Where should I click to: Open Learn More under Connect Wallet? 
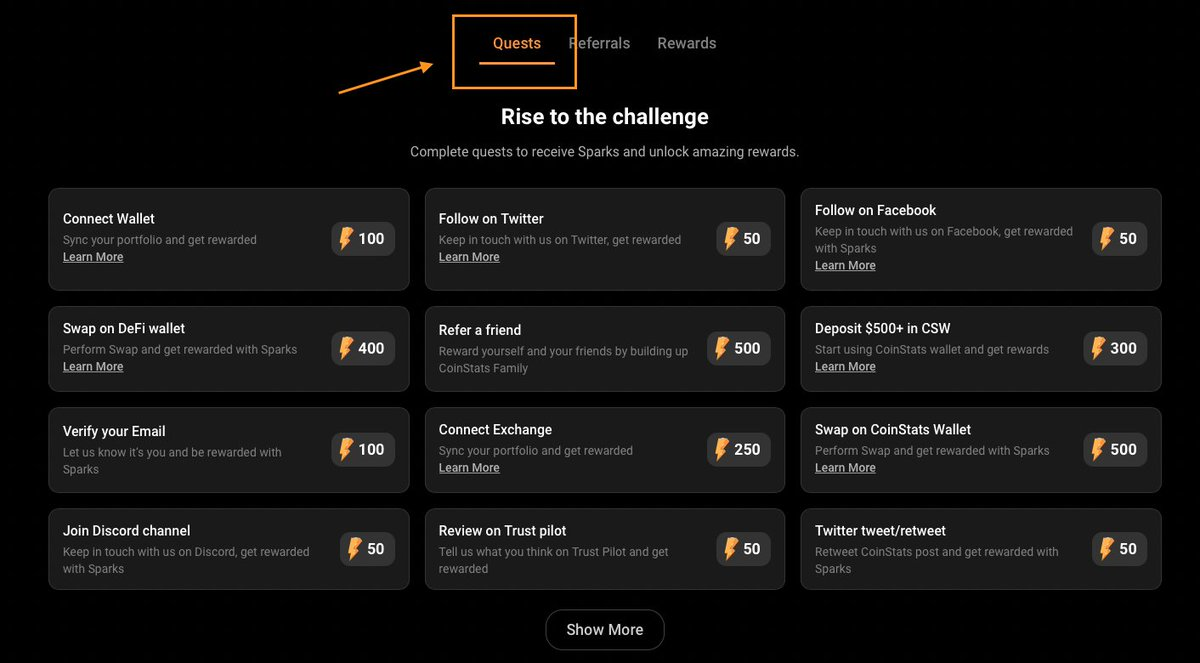coord(93,257)
